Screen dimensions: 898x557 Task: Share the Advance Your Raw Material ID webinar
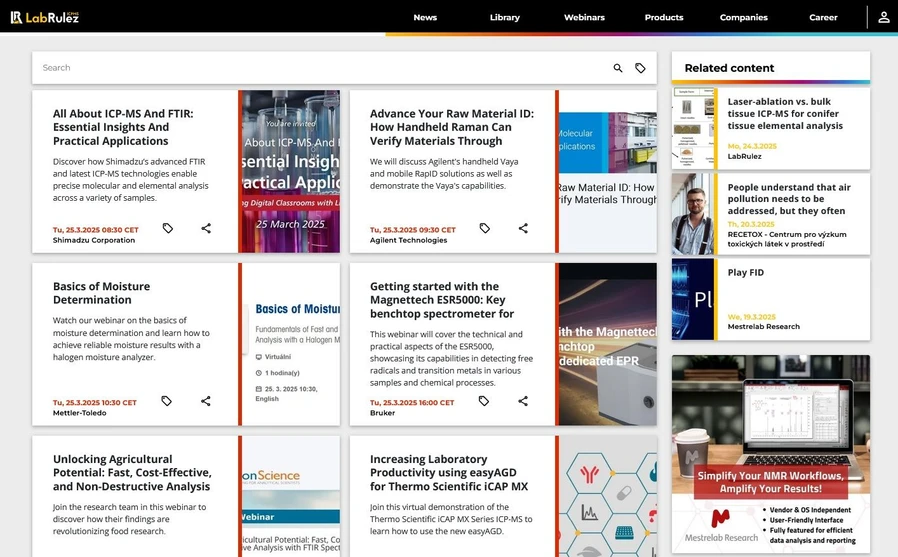523,228
